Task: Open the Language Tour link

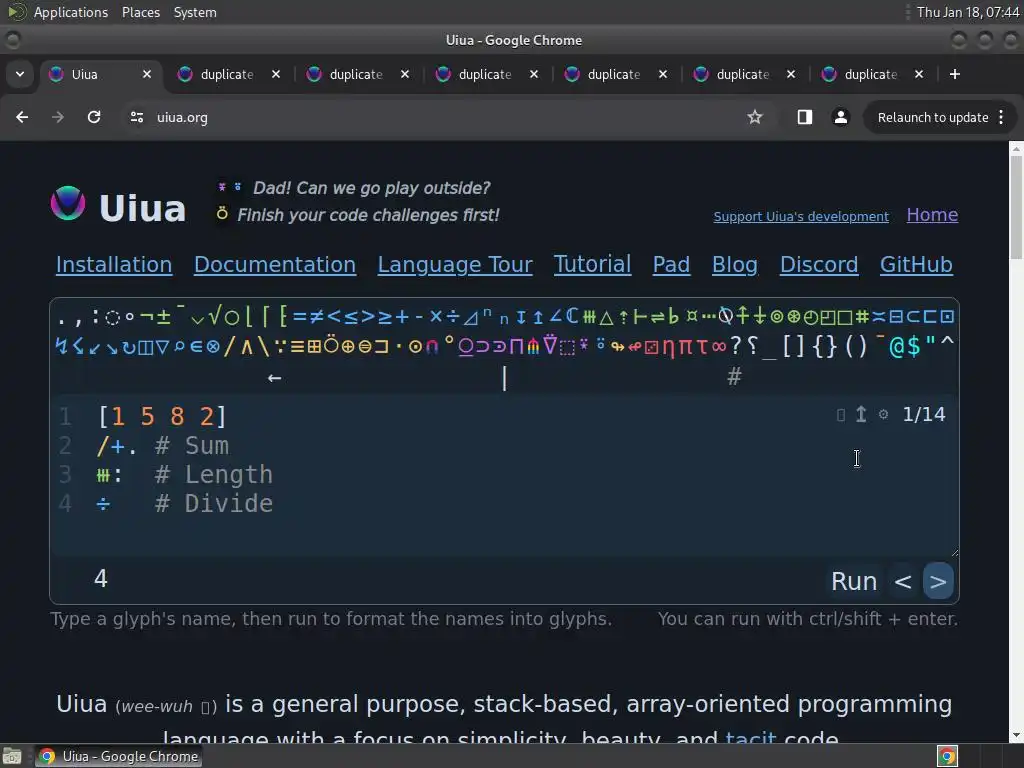Action: 455,264
